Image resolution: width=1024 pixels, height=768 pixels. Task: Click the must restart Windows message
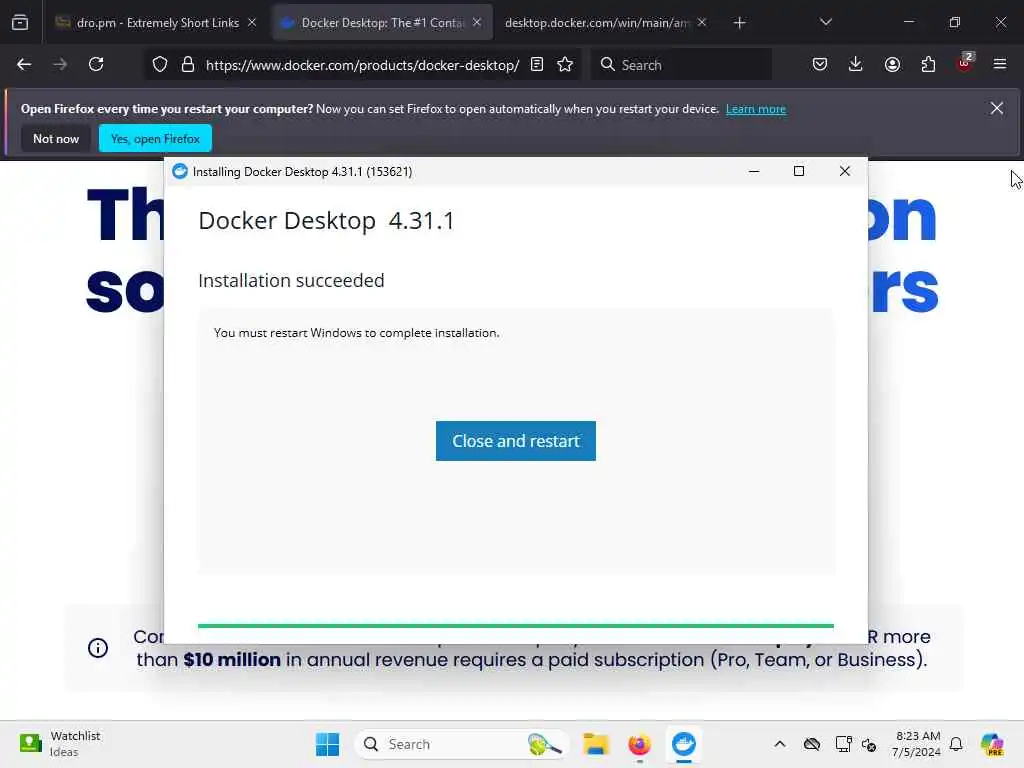coord(357,333)
